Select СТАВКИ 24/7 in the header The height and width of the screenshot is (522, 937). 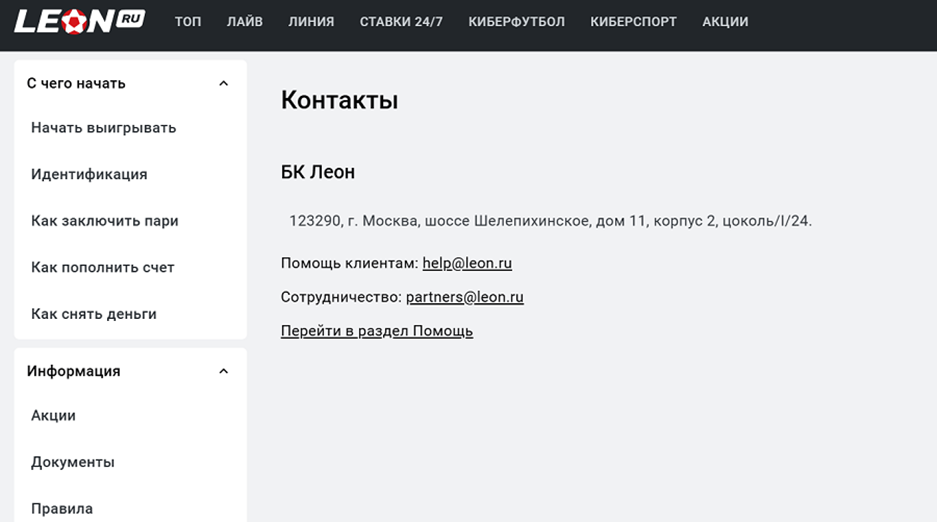tap(401, 22)
